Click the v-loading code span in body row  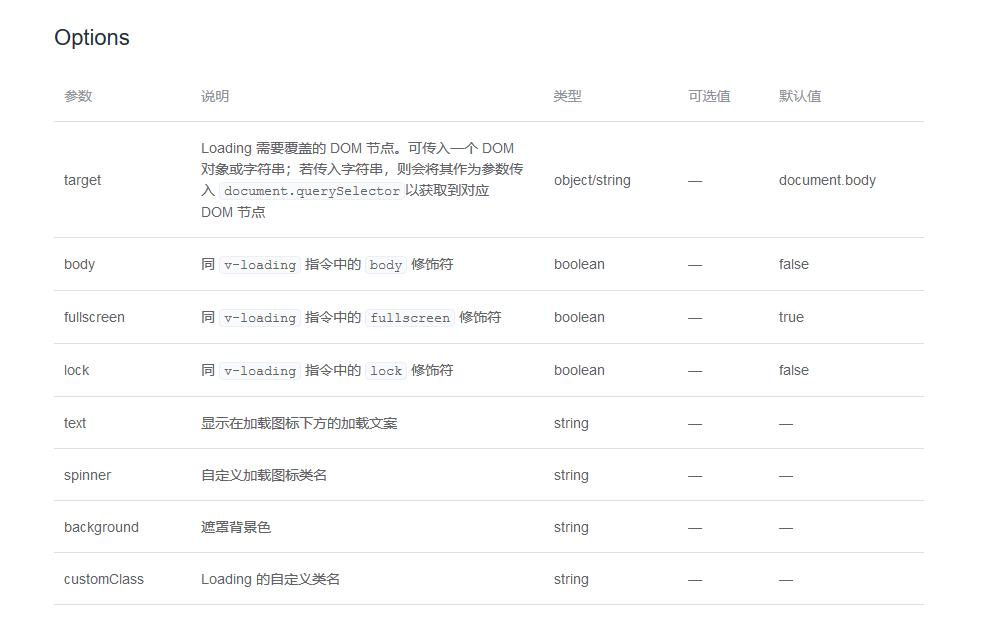[259, 264]
